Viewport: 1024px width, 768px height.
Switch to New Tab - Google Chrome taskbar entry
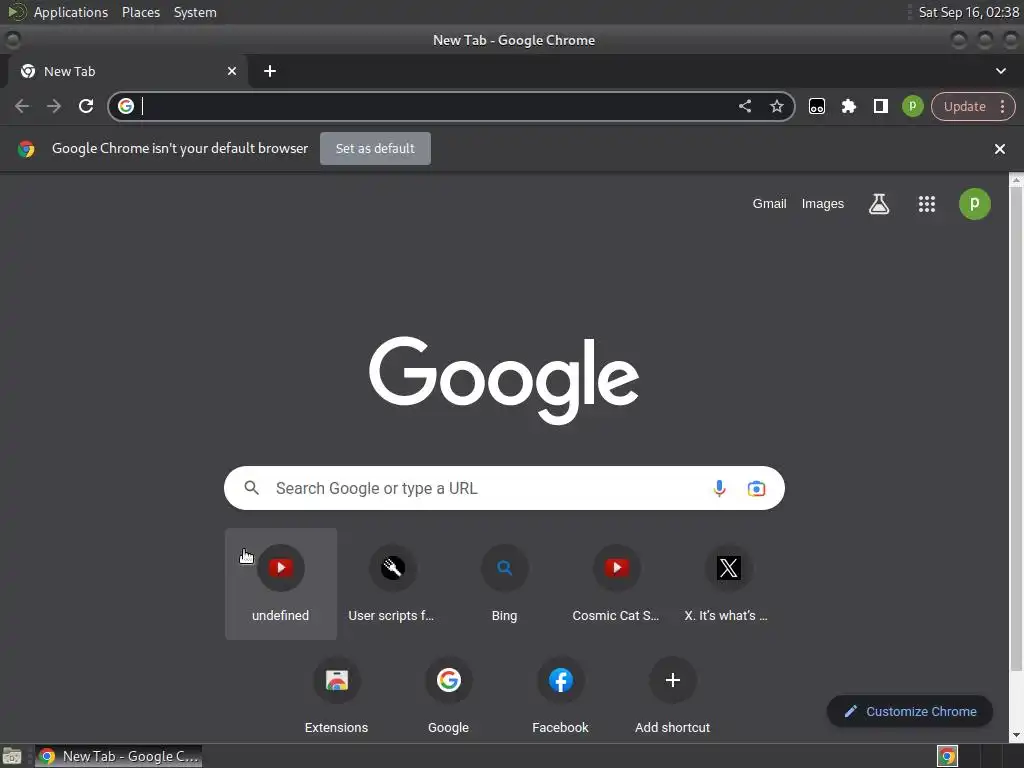[118, 756]
